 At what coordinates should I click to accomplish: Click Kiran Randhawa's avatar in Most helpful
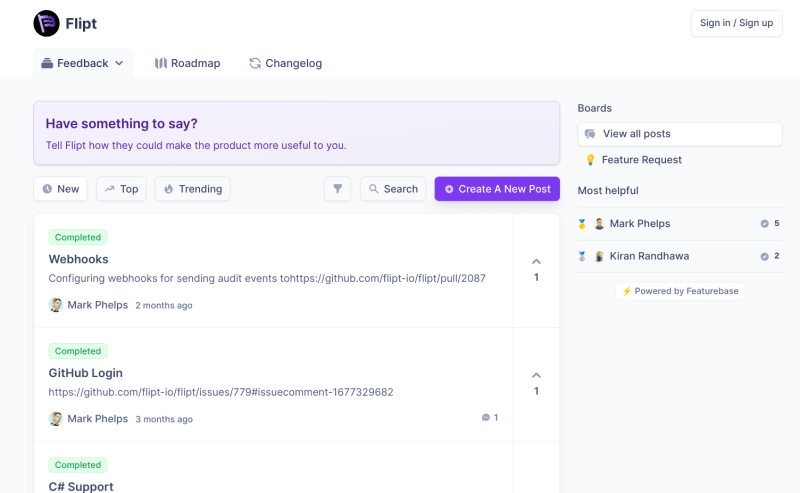point(599,256)
